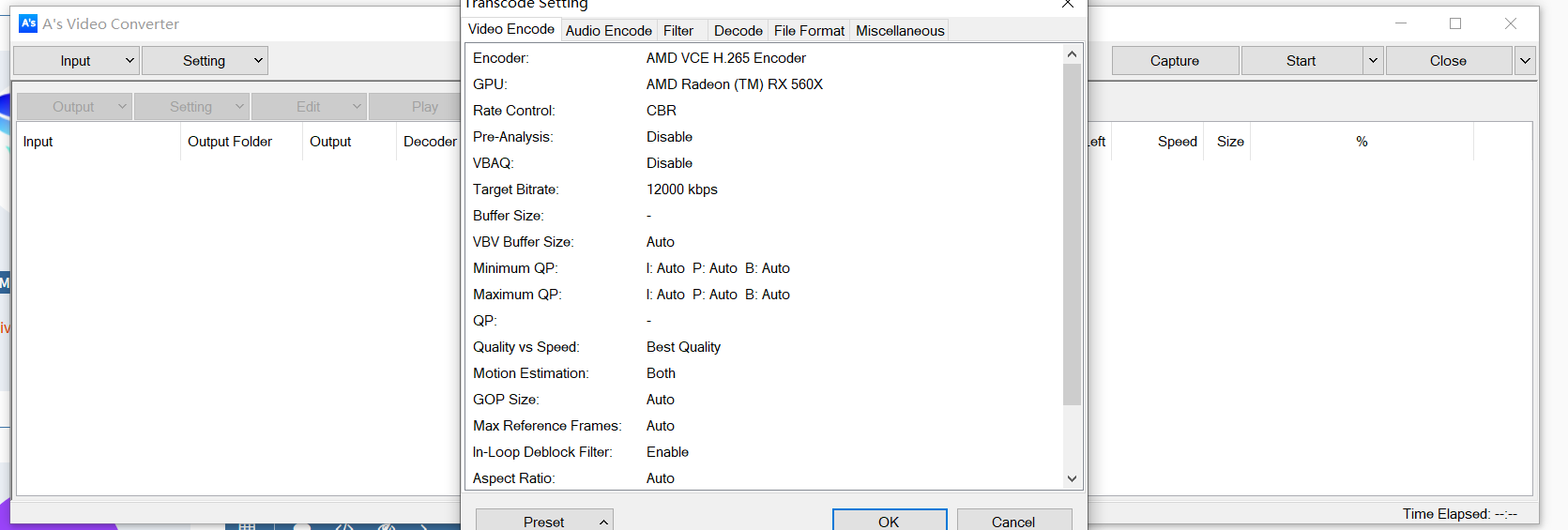Close the Transcode Setting dialog
This screenshot has height=530, width=1568.
coord(1067,5)
